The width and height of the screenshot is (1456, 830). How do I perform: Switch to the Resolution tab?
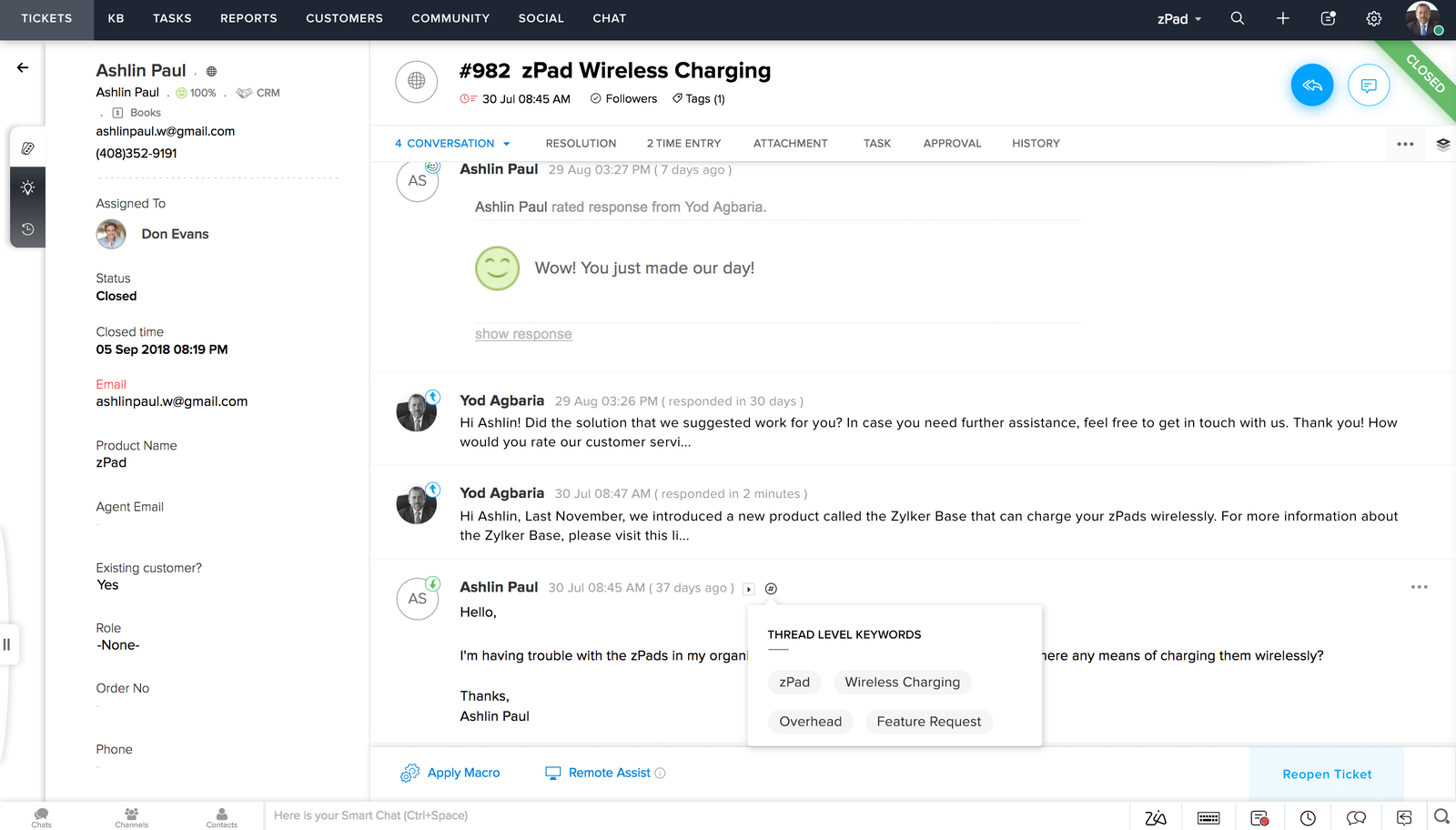[x=581, y=144]
